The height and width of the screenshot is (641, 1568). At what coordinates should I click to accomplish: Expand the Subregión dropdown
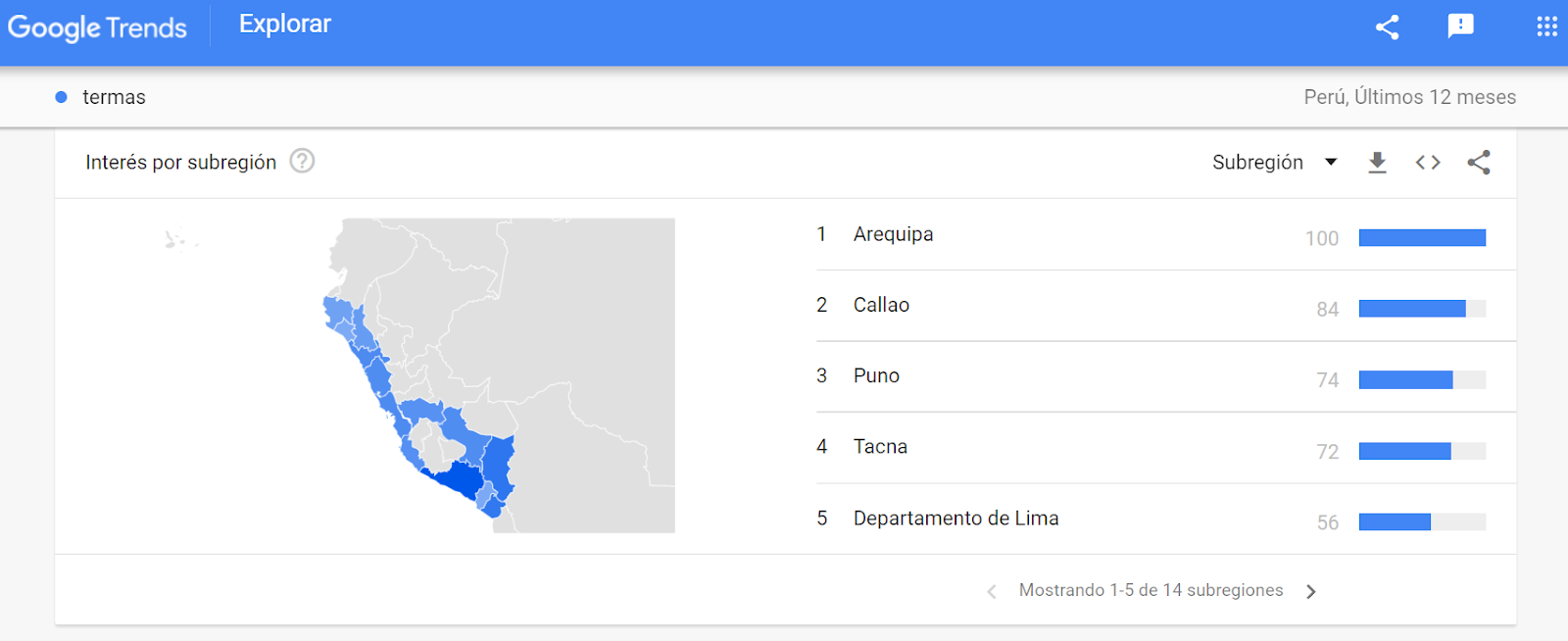click(1275, 162)
